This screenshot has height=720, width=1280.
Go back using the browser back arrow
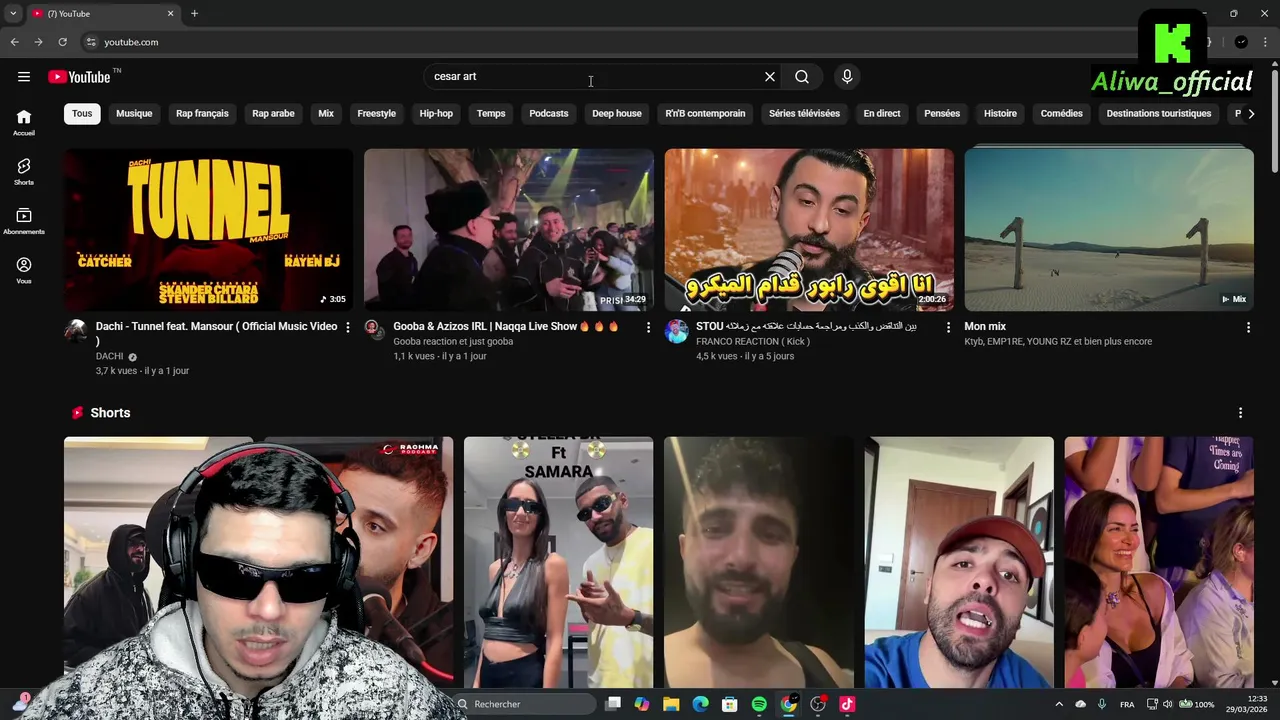point(14,42)
